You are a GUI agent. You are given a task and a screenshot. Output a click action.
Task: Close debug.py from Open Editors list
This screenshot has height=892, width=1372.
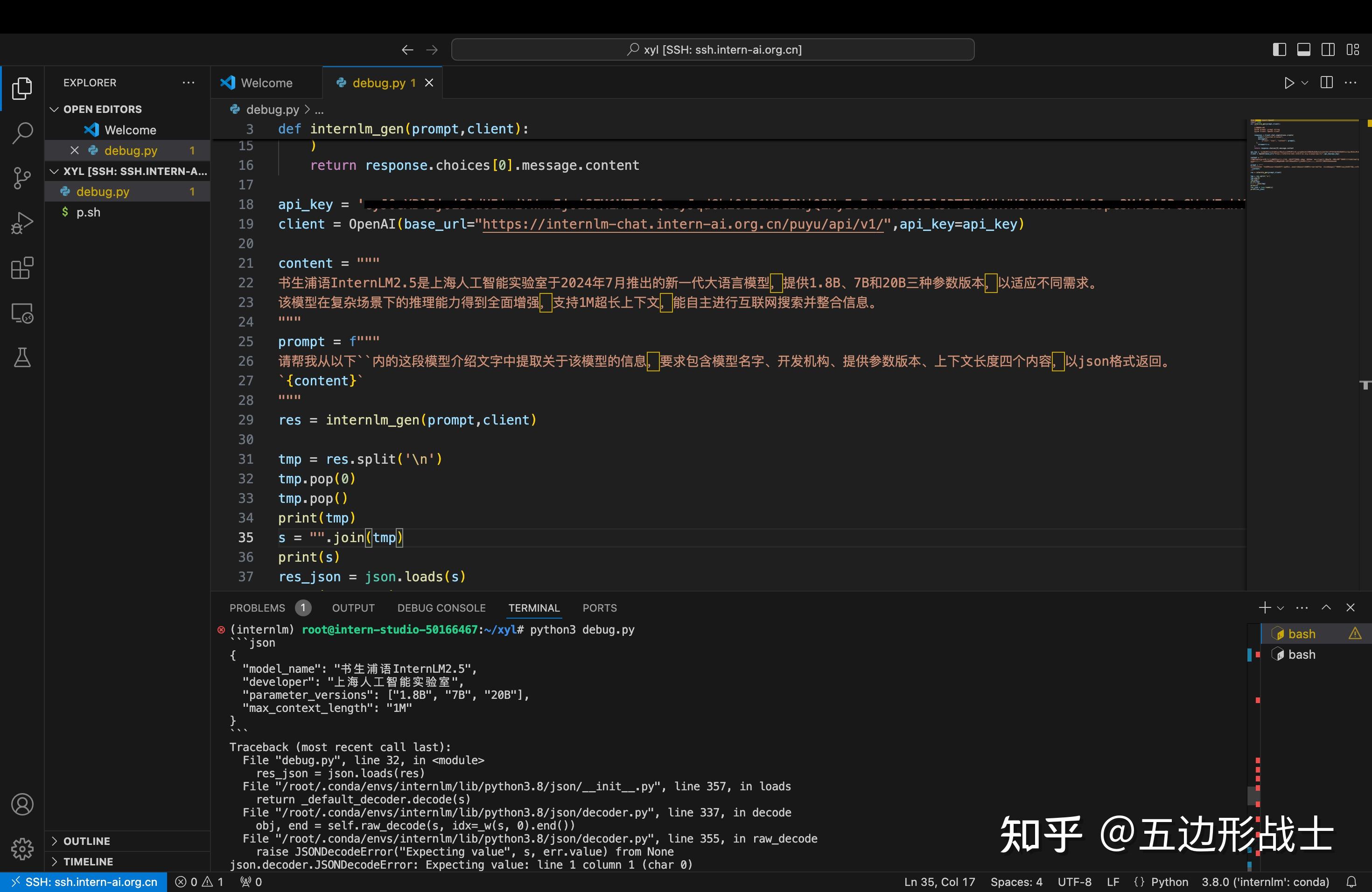pyautogui.click(x=74, y=150)
